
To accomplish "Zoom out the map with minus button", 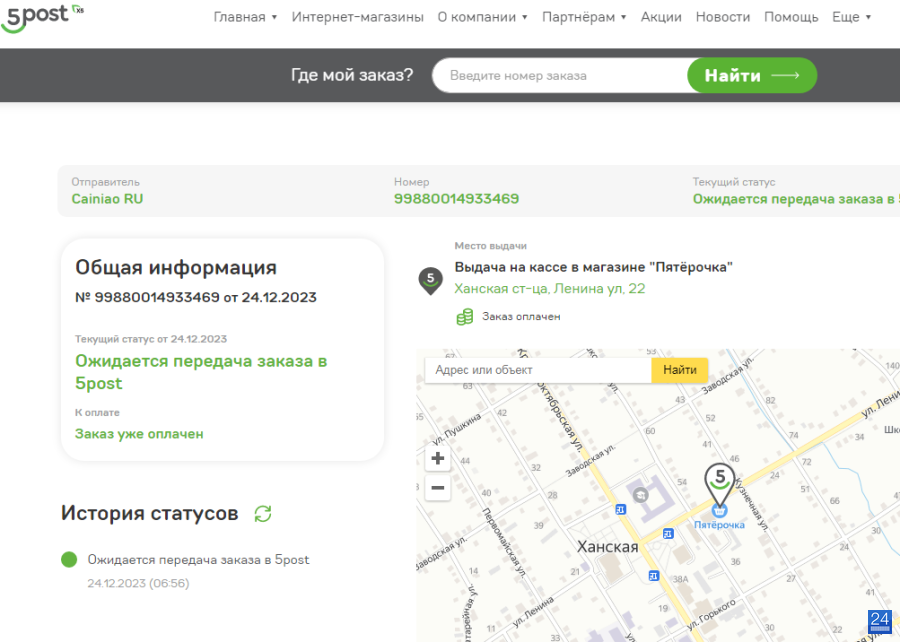I will pos(437,488).
